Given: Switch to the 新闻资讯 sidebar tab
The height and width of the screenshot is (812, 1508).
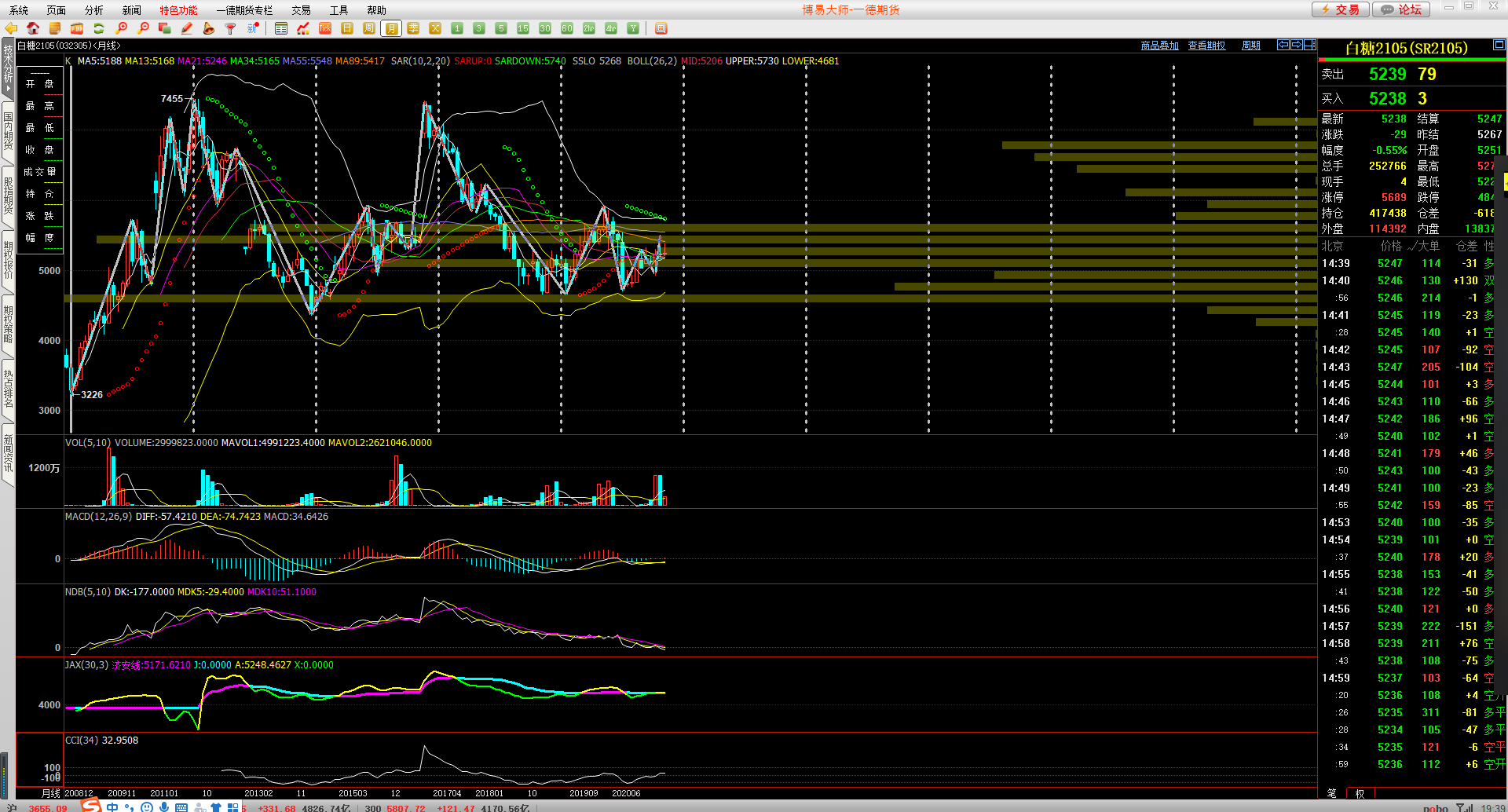Looking at the screenshot, I should pyautogui.click(x=8, y=454).
